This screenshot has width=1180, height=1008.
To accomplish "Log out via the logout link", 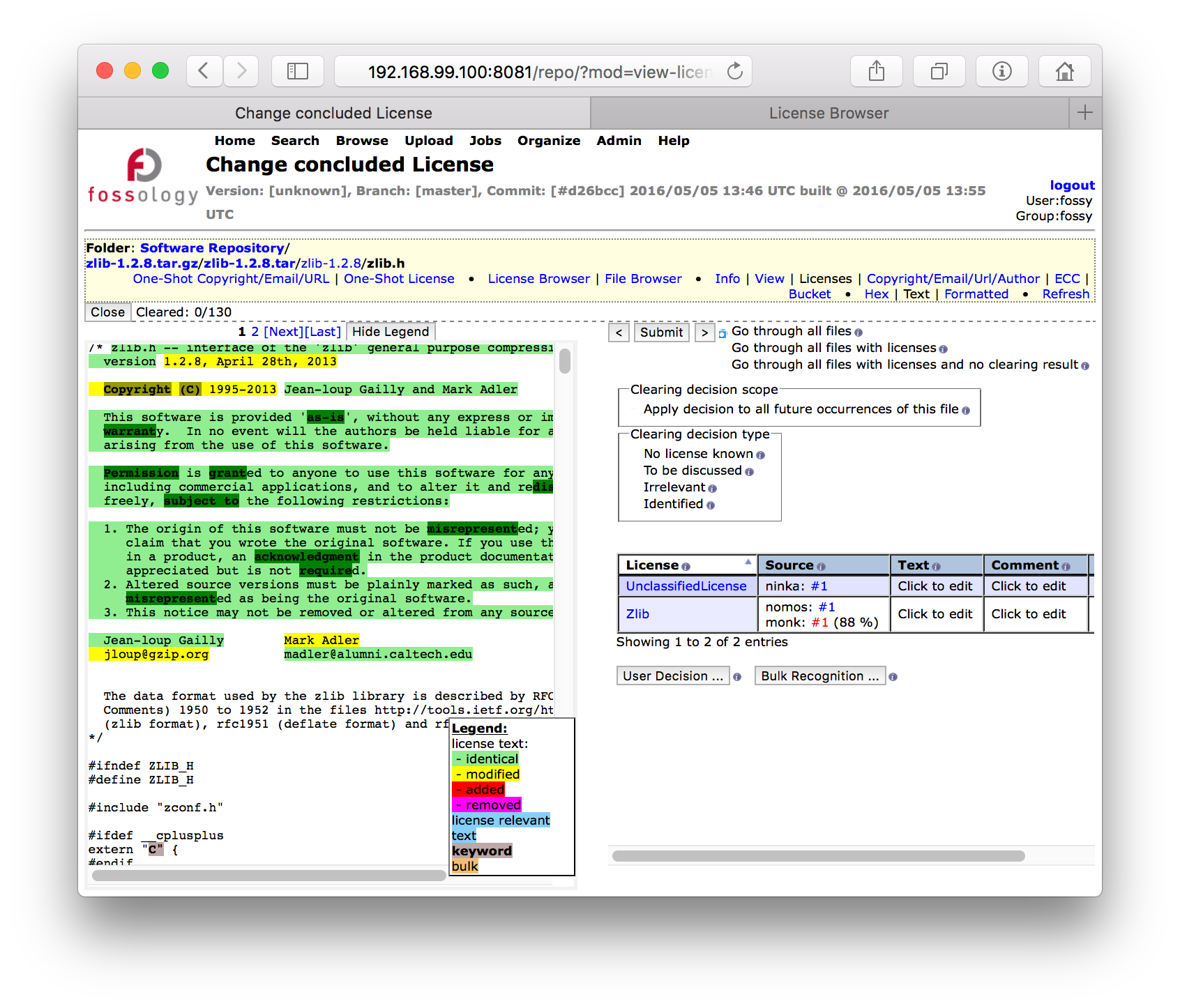I will tap(1072, 185).
